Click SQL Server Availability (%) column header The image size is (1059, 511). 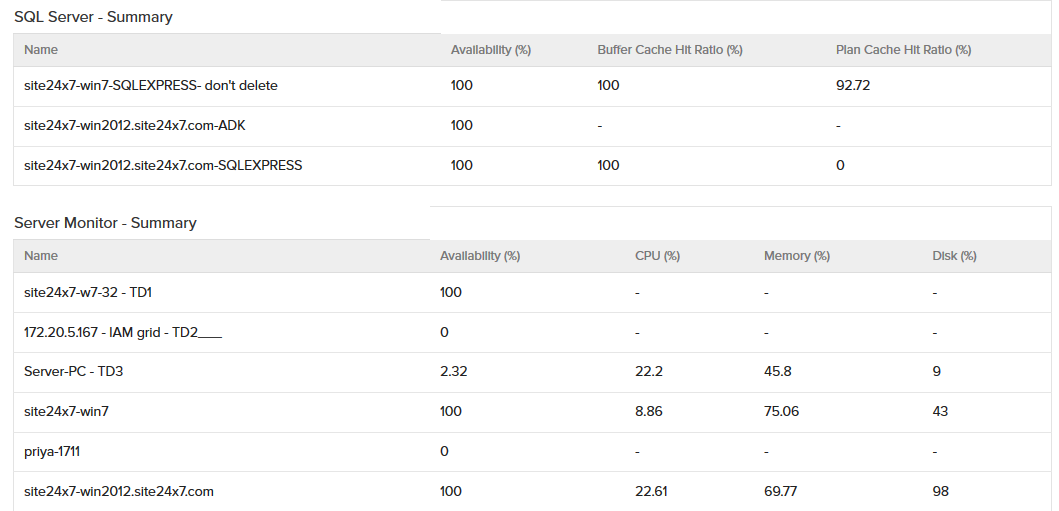tap(490, 50)
